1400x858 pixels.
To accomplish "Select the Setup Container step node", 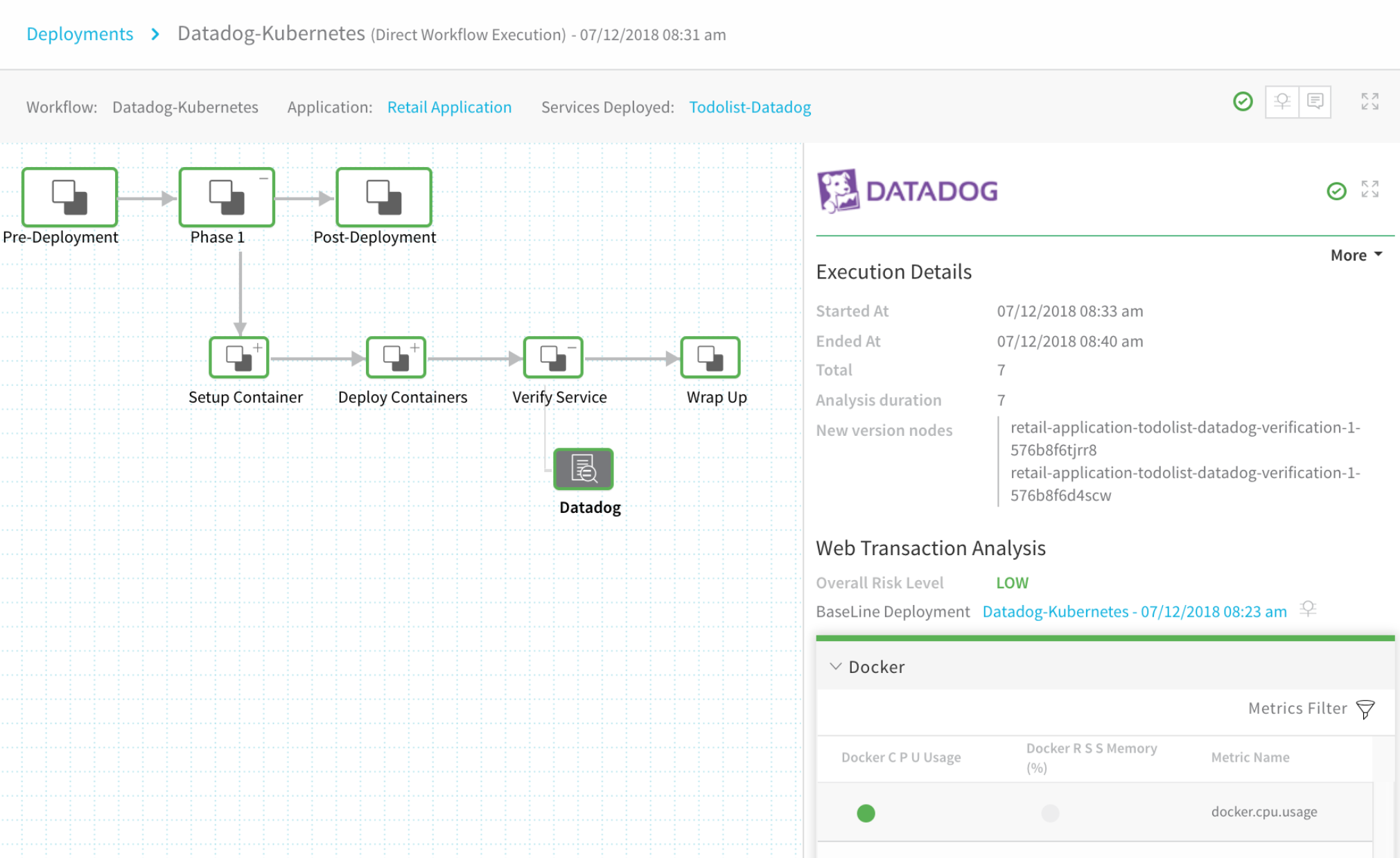I will point(239,358).
